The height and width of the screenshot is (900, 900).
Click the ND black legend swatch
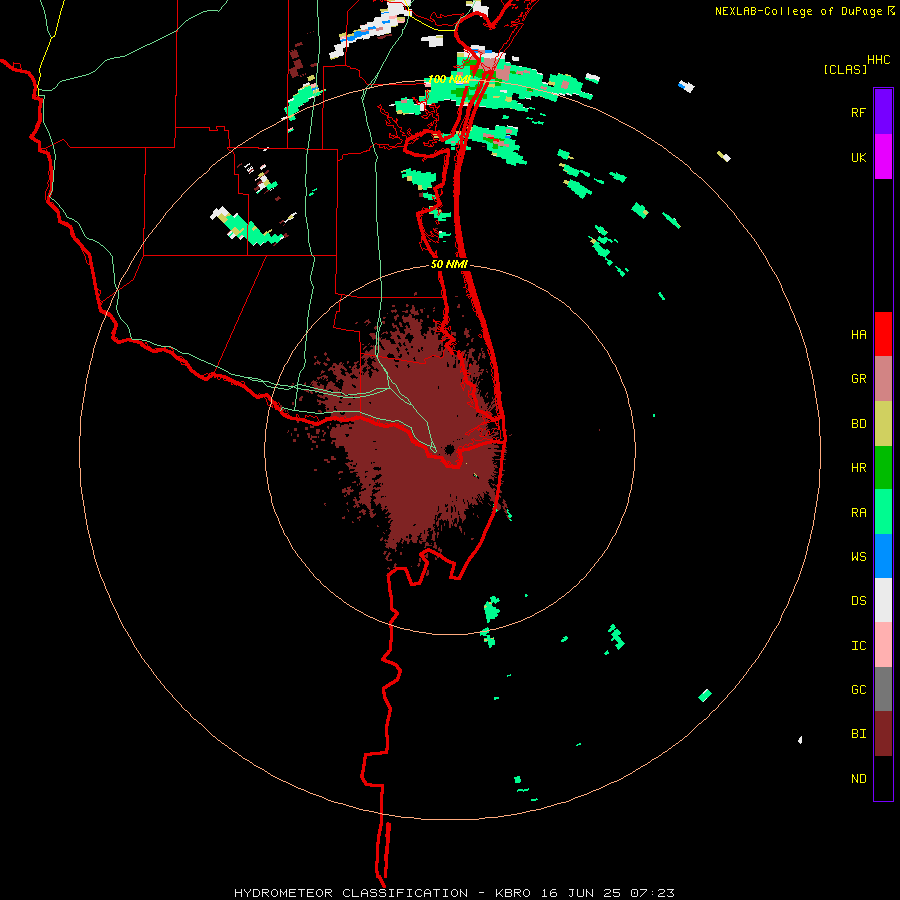pos(883,778)
